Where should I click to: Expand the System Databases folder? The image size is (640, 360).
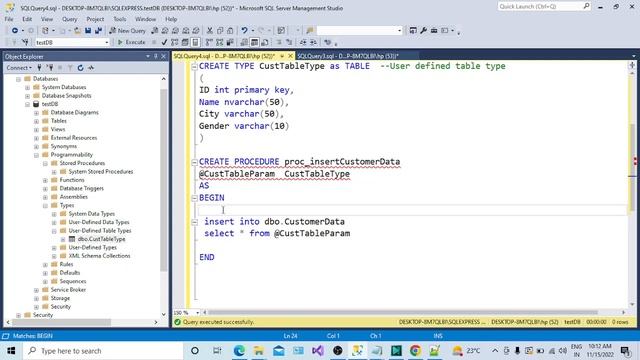pyautogui.click(x=27, y=87)
